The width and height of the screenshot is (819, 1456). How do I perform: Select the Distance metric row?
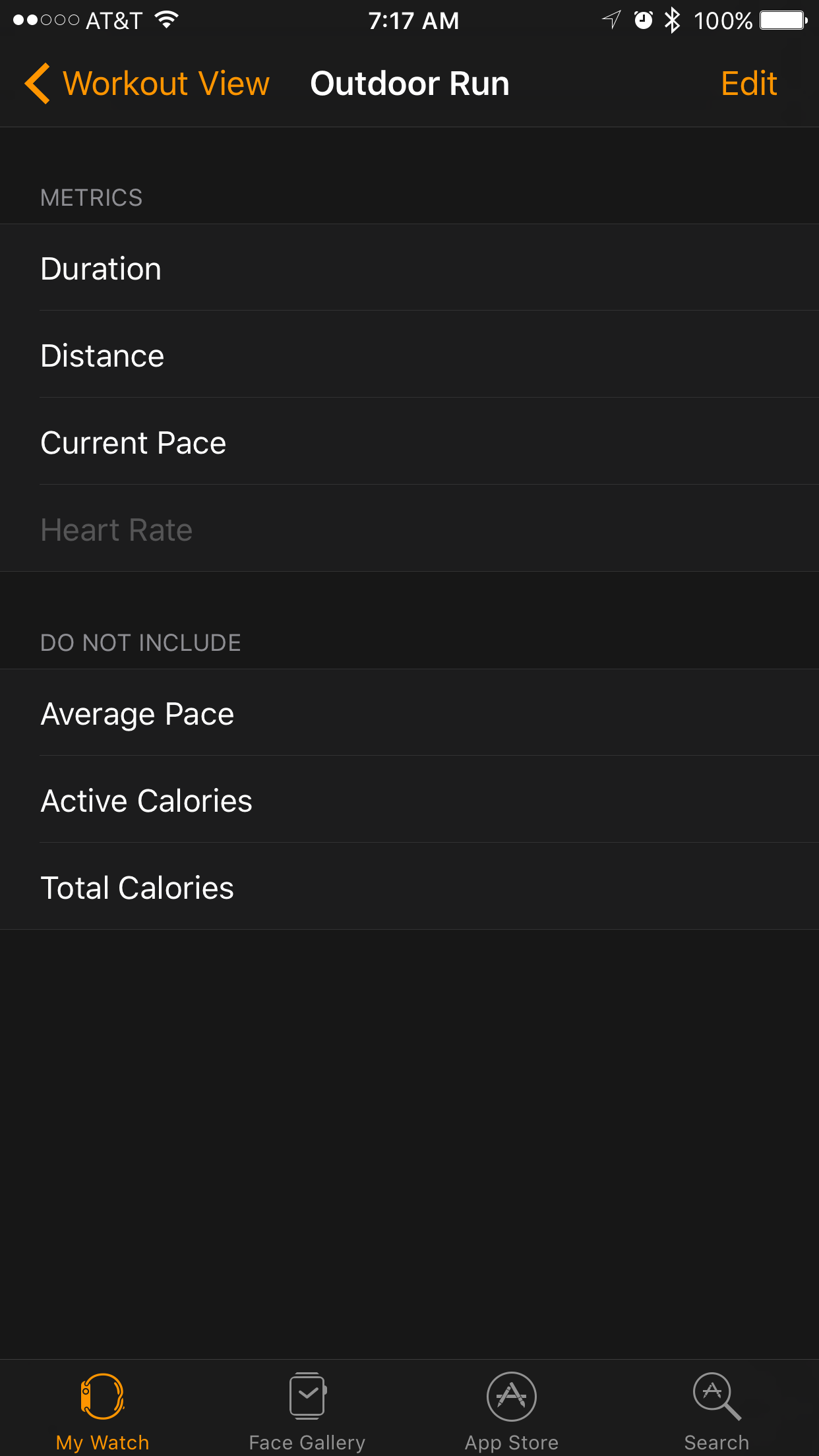(409, 355)
